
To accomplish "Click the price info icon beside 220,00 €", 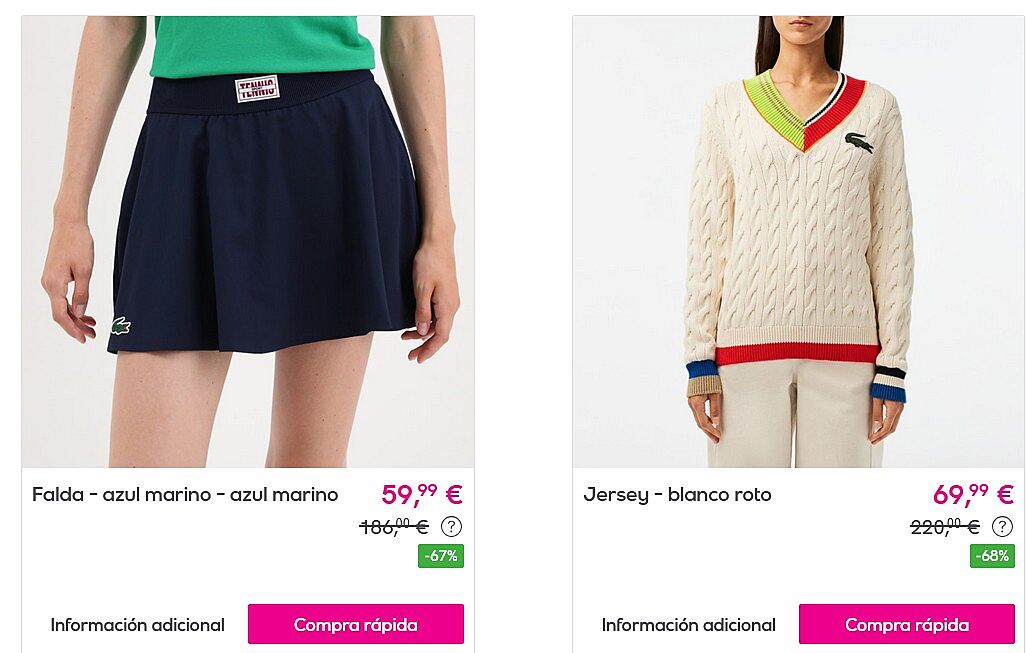I will (x=1002, y=526).
